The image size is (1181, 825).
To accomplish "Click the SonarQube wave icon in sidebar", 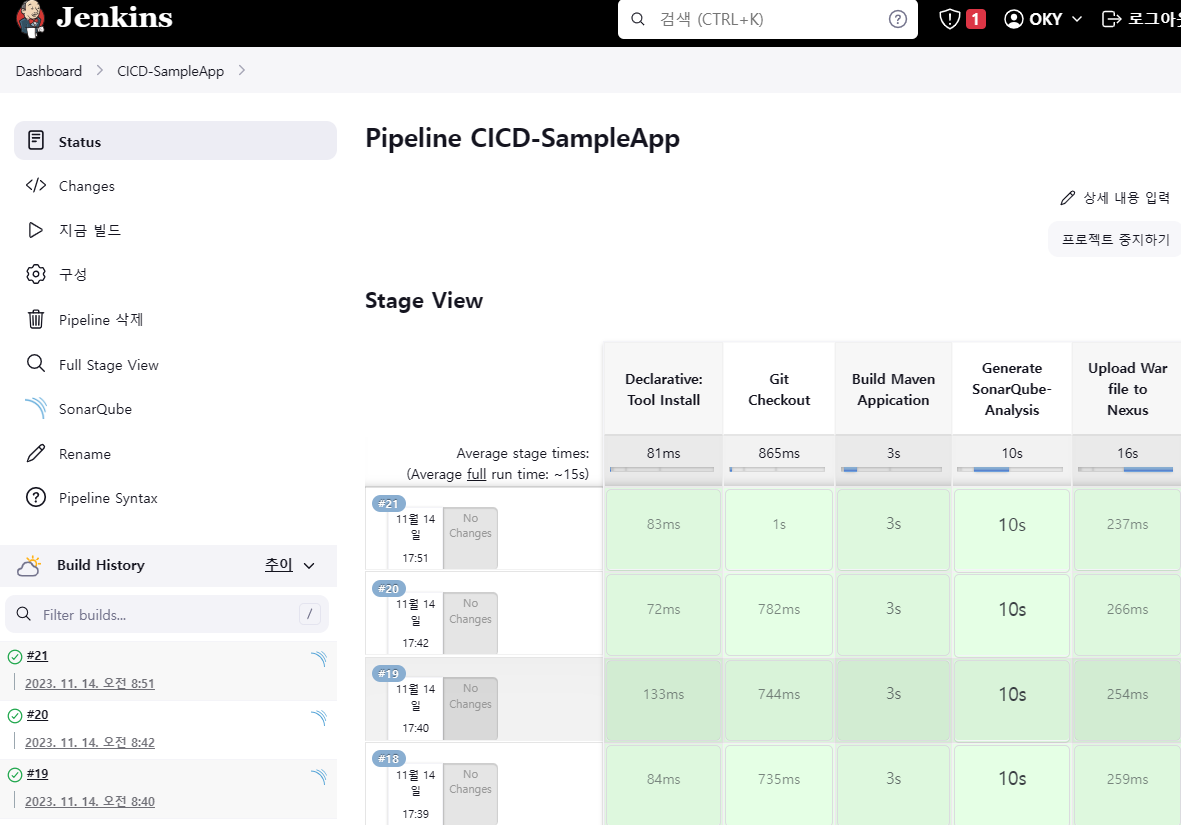I will click(x=35, y=408).
